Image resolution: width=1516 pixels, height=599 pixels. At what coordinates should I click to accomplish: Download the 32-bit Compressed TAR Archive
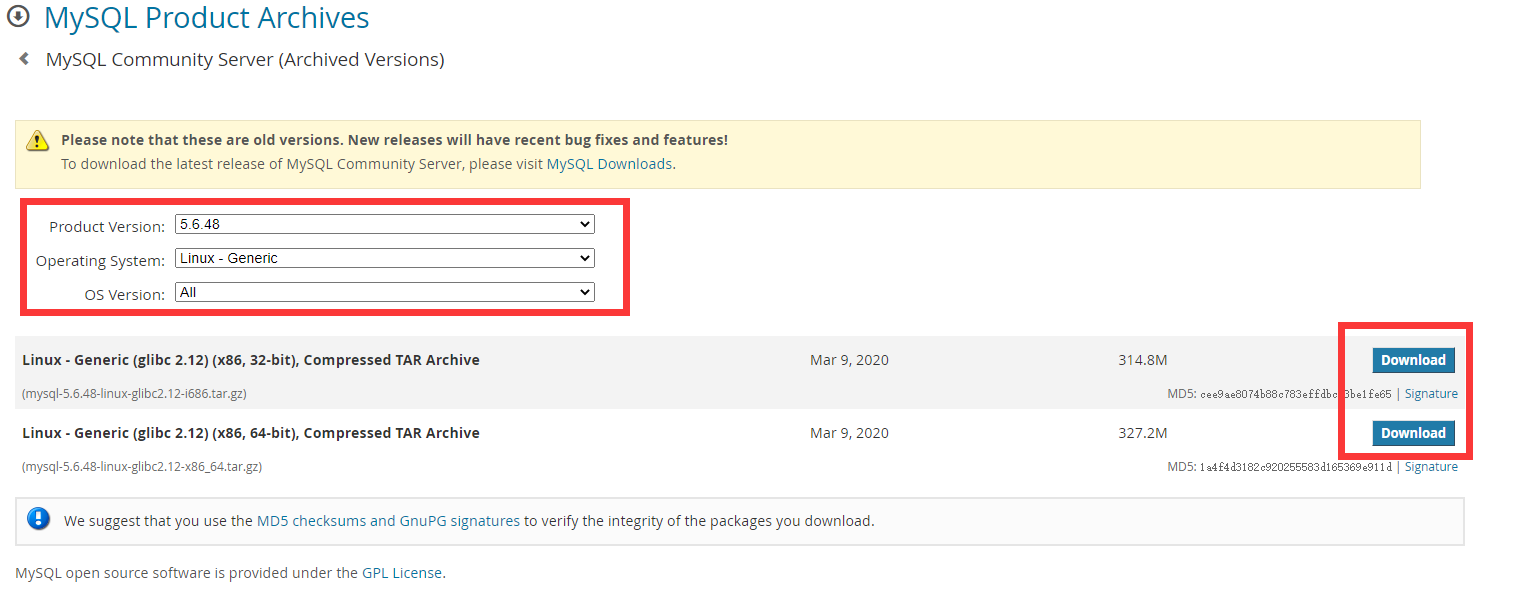[1413, 360]
